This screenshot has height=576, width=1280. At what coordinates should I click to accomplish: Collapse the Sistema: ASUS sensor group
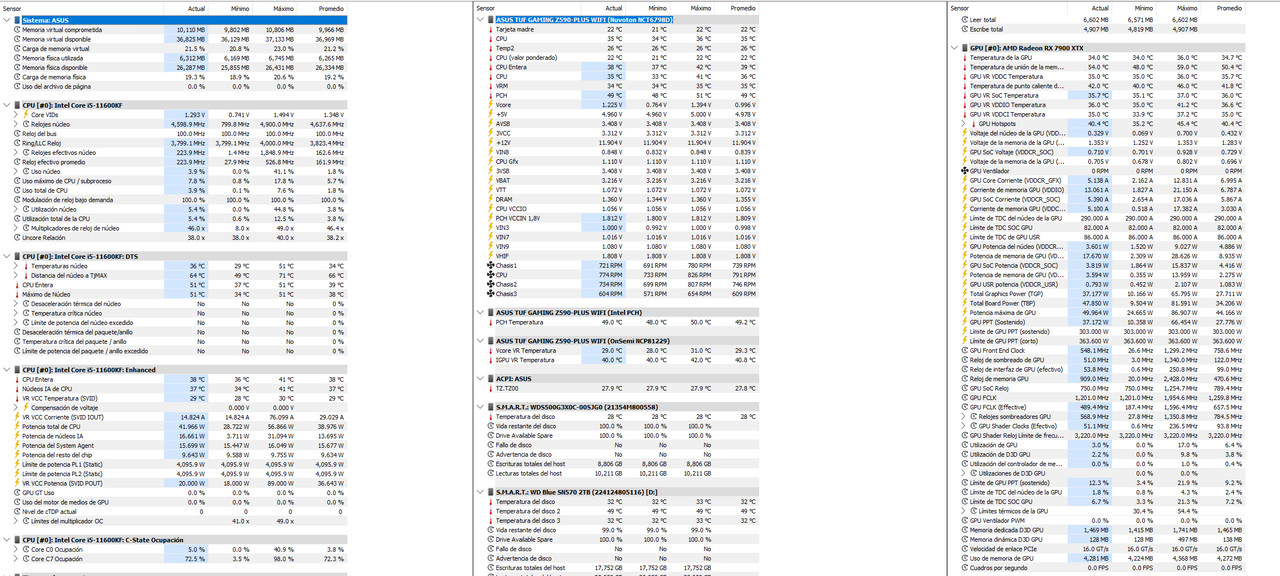(x=5, y=20)
